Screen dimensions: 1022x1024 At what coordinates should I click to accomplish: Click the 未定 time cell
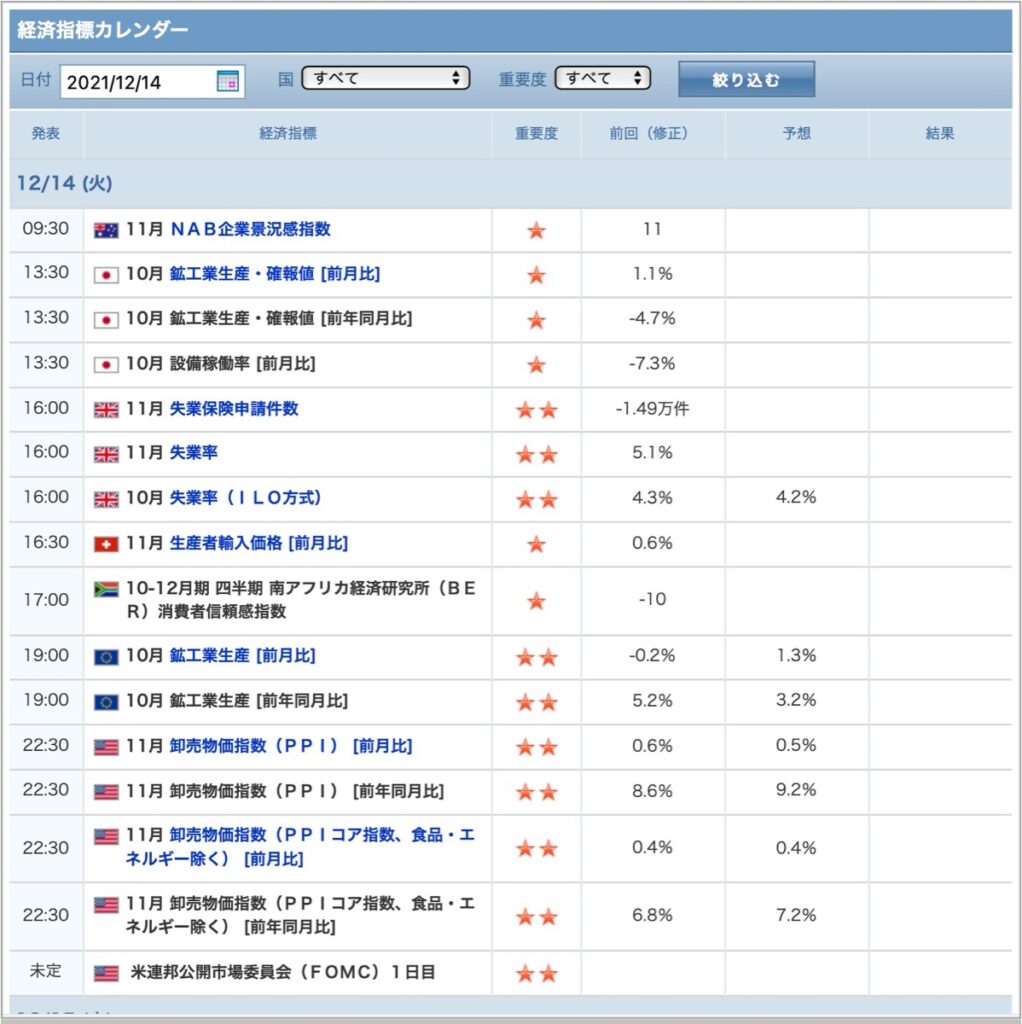(x=46, y=971)
